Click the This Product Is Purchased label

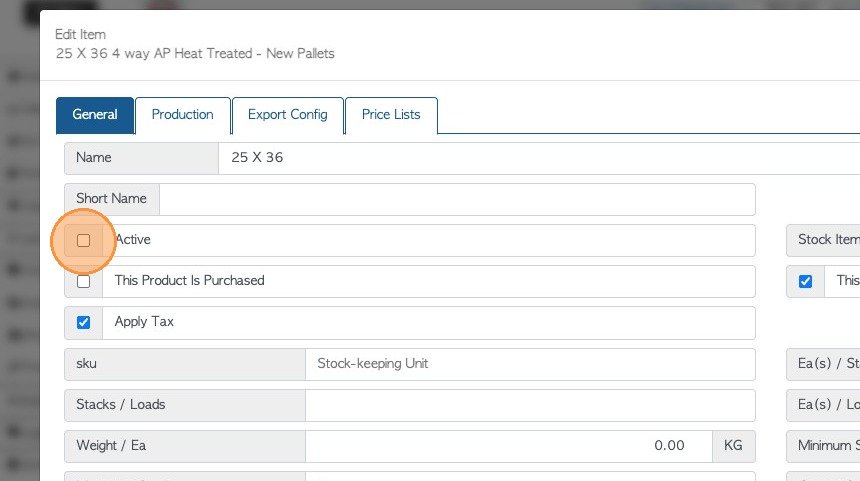(190, 281)
